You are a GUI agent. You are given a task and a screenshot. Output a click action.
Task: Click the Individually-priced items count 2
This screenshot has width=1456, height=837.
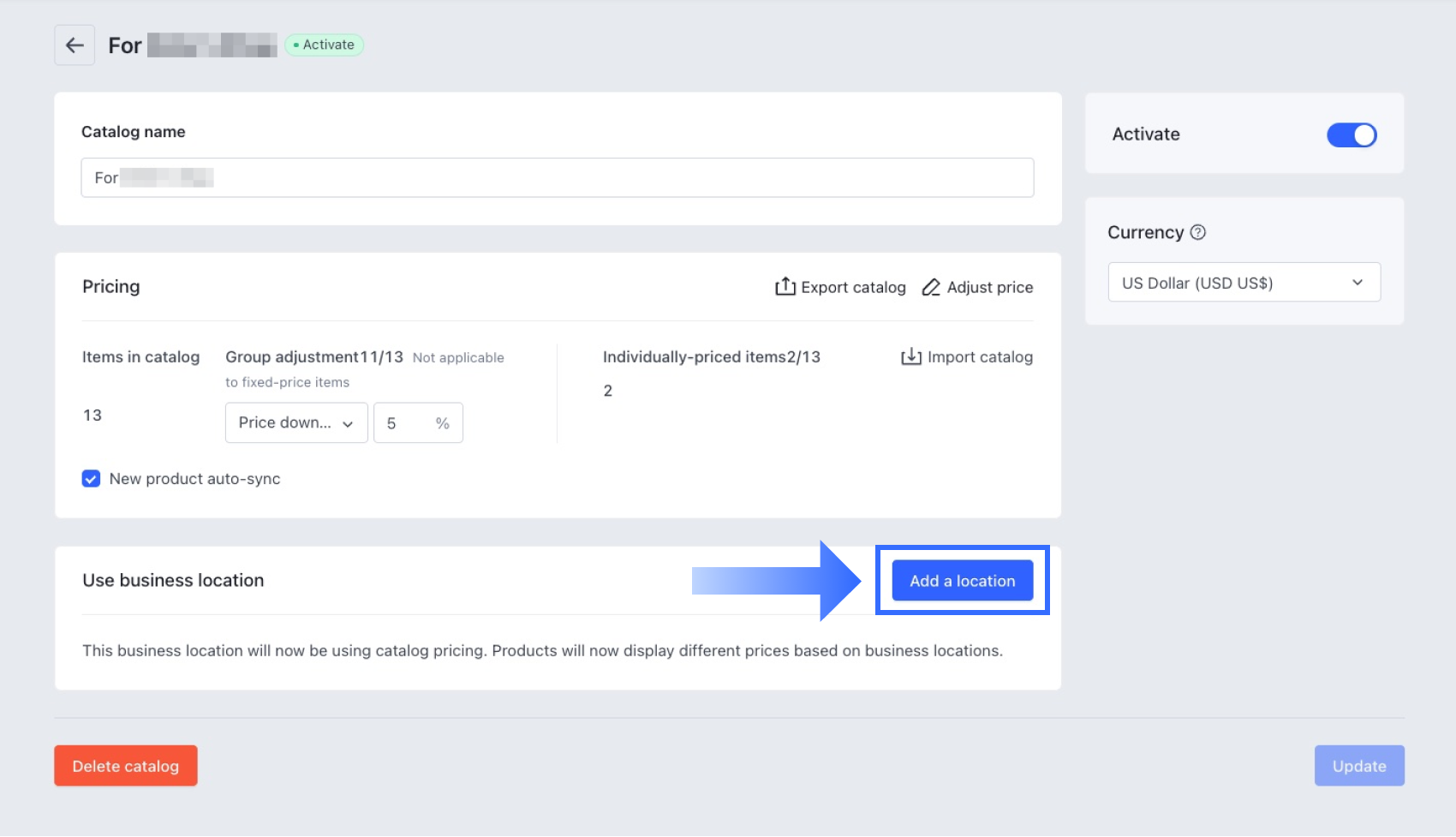tap(608, 391)
